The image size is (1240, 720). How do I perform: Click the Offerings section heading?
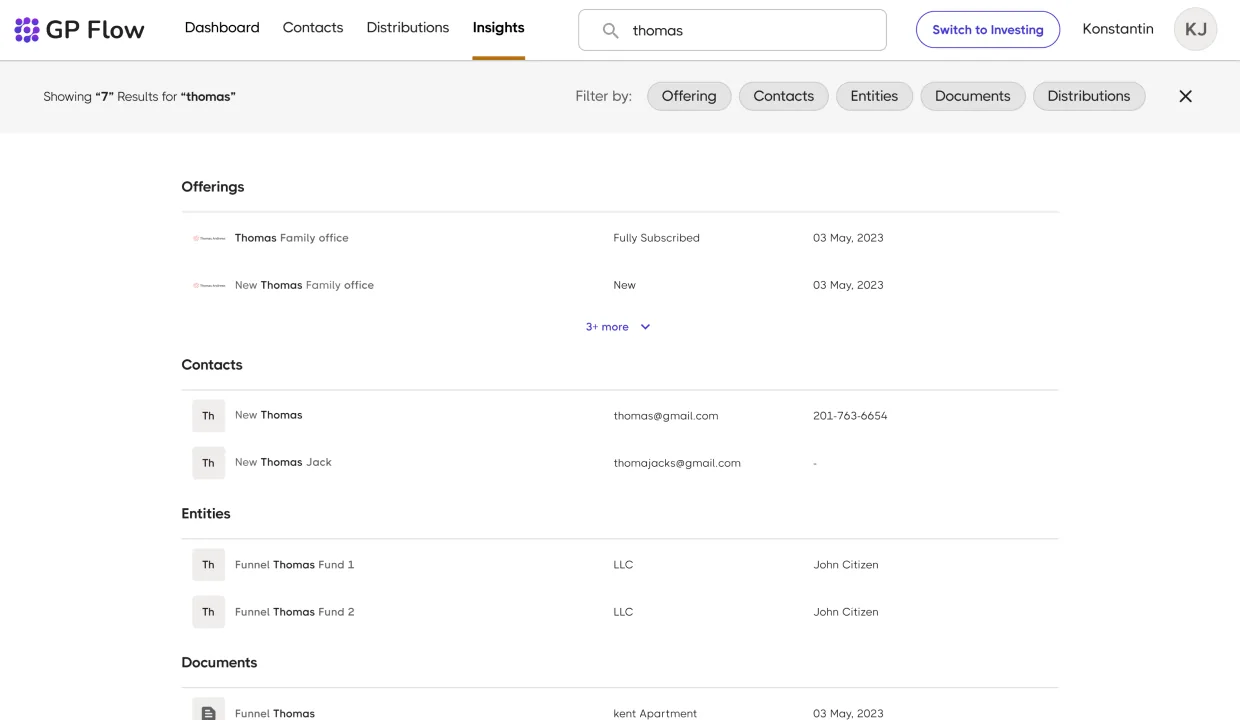pos(213,187)
